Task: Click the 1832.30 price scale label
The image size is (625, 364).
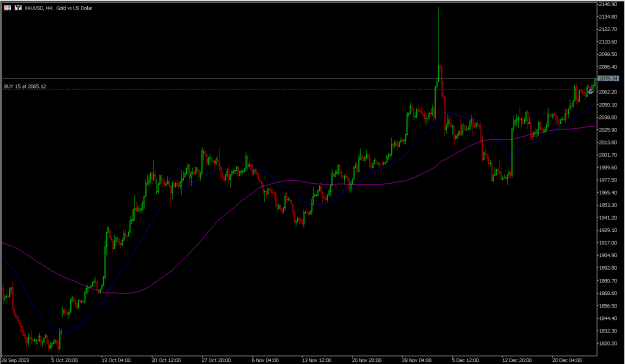Action: pyautogui.click(x=608, y=331)
